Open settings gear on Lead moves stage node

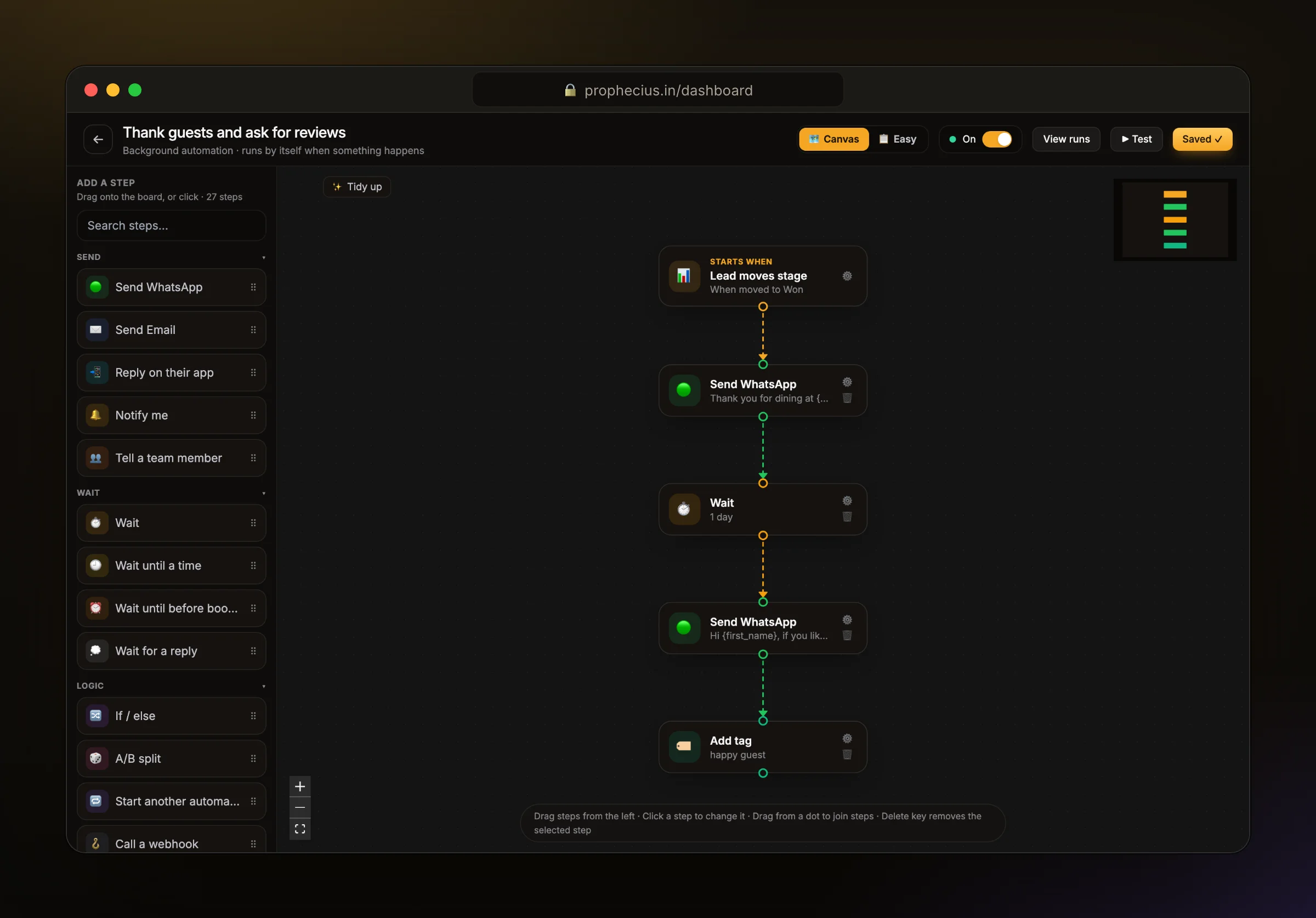(x=847, y=276)
